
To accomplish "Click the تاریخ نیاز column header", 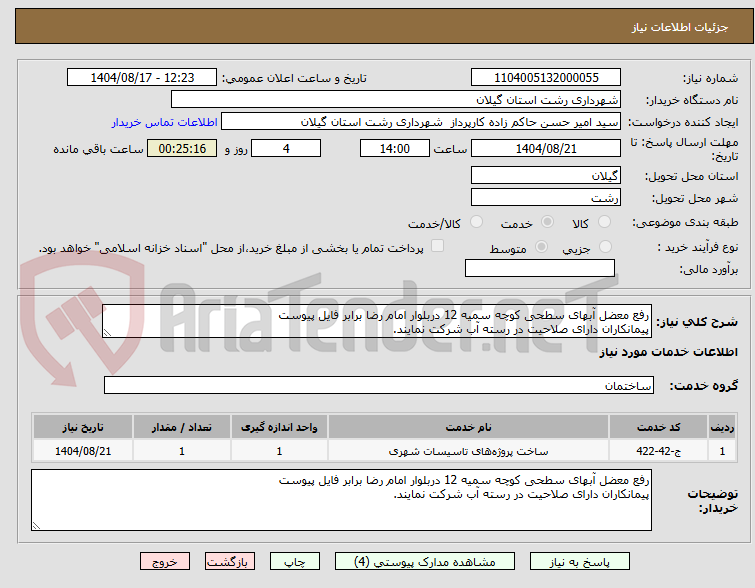I will (x=83, y=427).
